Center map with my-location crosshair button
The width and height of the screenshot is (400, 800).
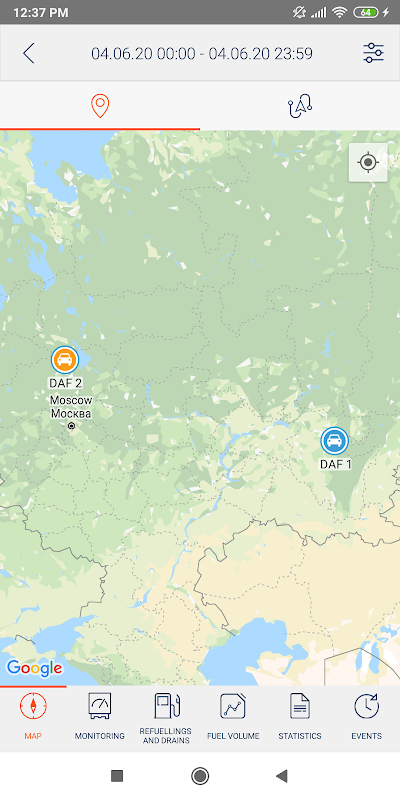tap(368, 163)
